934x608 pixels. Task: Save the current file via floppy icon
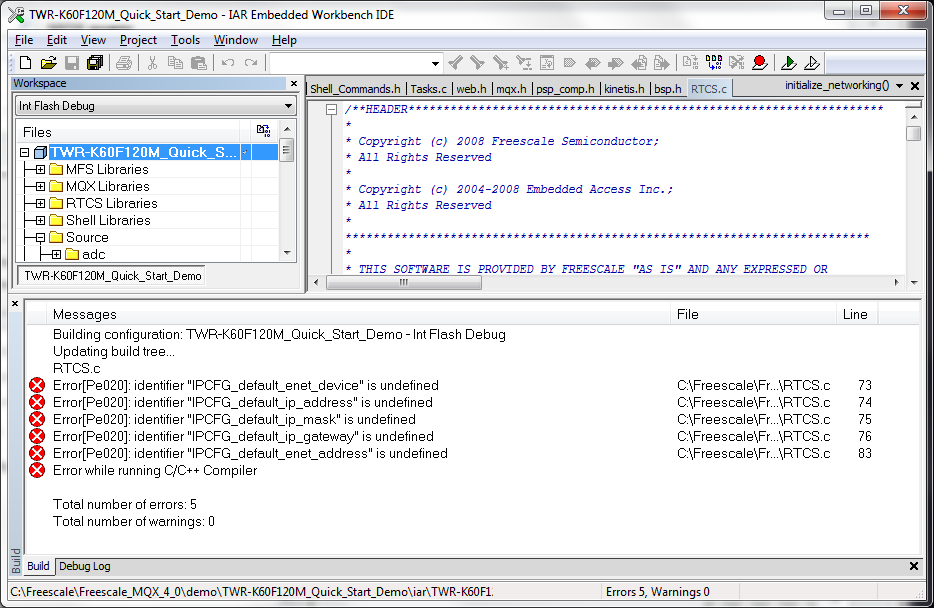tap(72, 63)
